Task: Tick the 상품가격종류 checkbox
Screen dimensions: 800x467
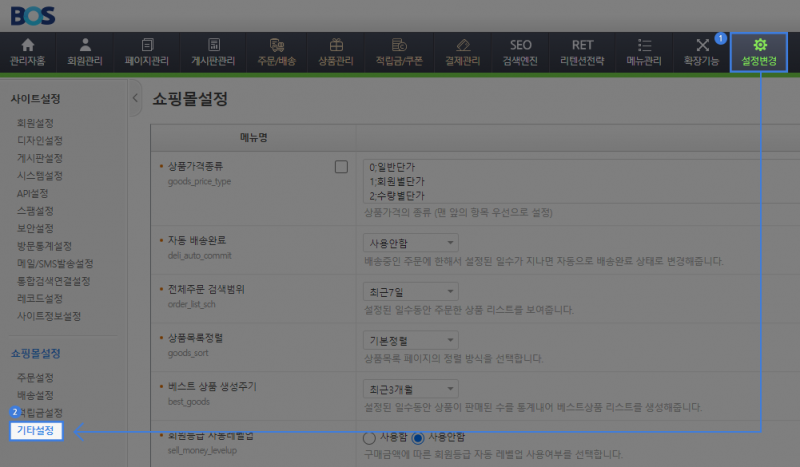Action: click(341, 167)
